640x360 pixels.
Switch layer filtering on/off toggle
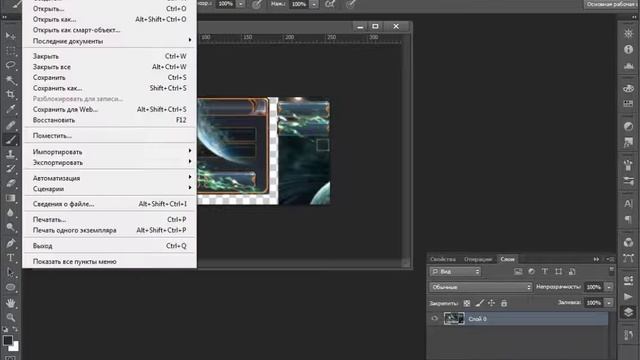click(x=611, y=270)
